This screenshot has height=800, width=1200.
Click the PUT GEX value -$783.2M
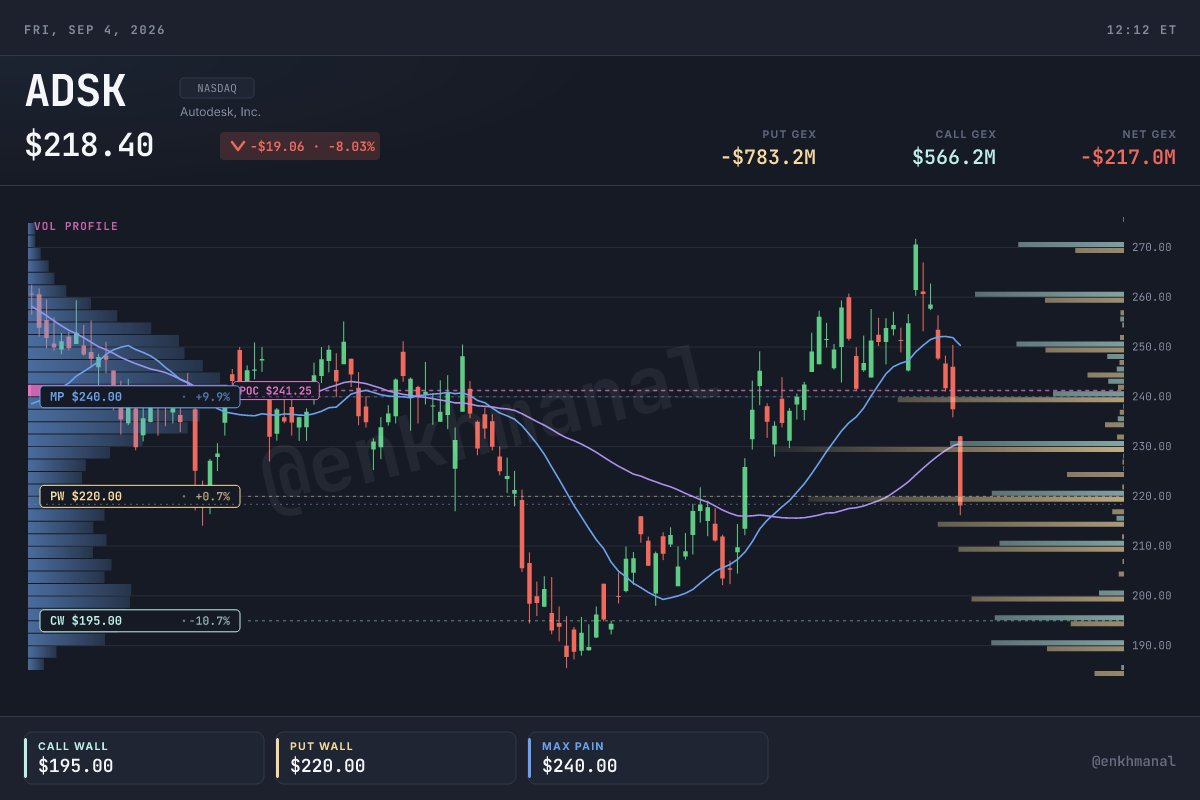768,157
